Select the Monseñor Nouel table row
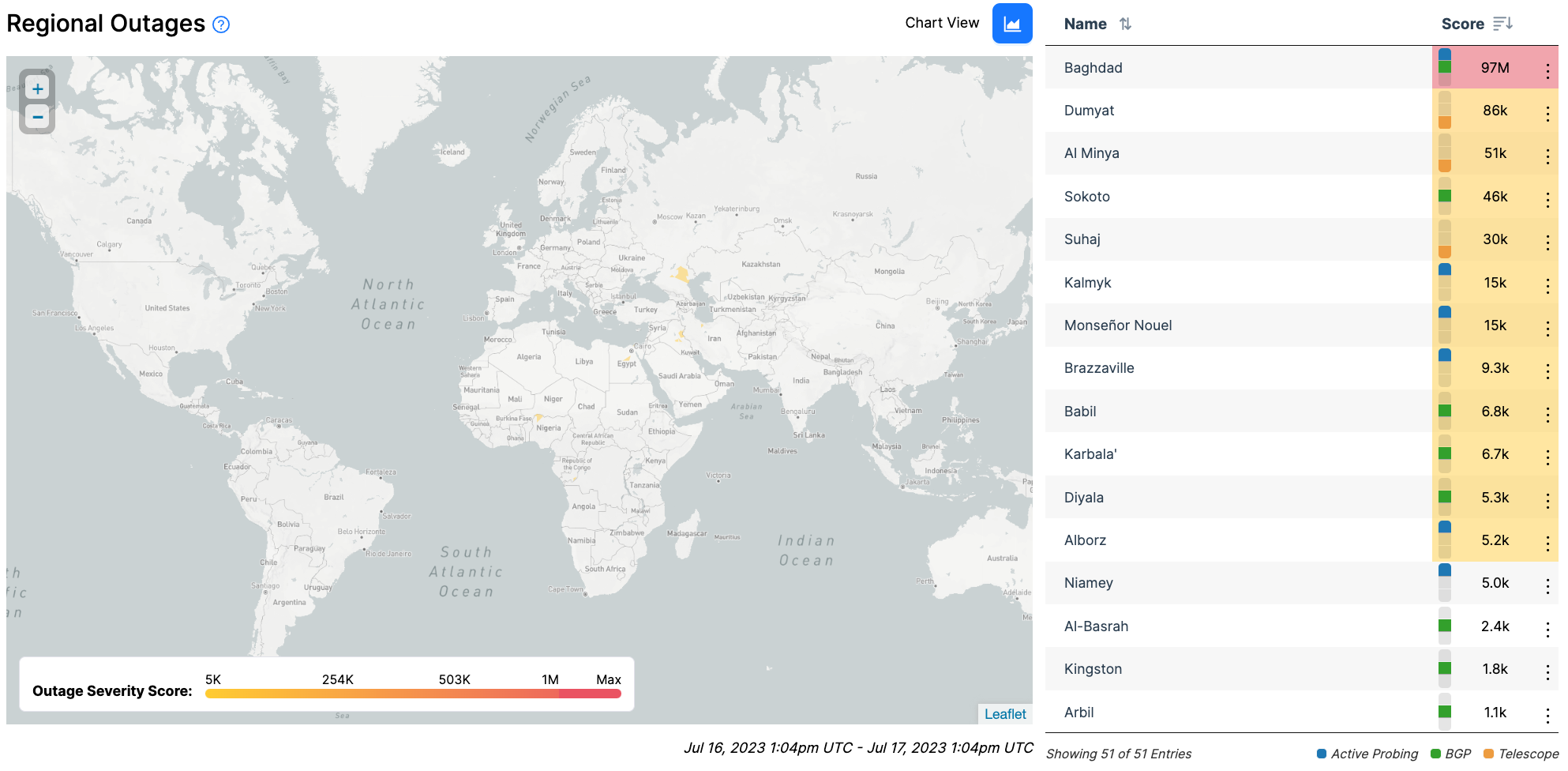Screen dimensions: 1568x771 pos(1117,325)
